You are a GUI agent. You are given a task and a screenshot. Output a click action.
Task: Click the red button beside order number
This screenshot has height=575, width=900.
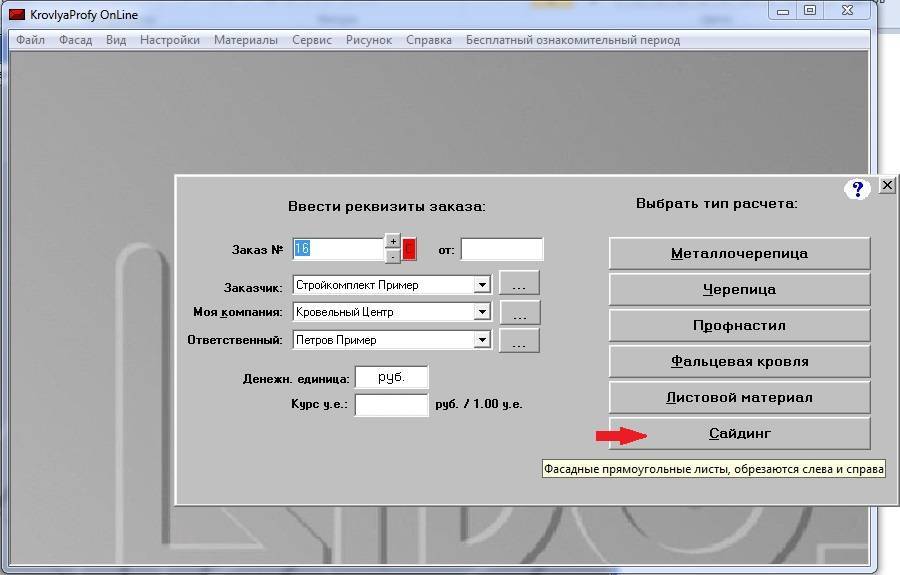point(410,249)
